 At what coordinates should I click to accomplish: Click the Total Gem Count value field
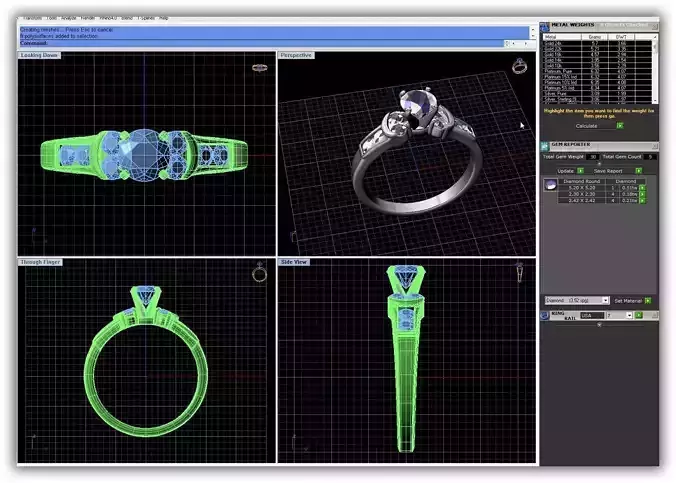coord(650,157)
